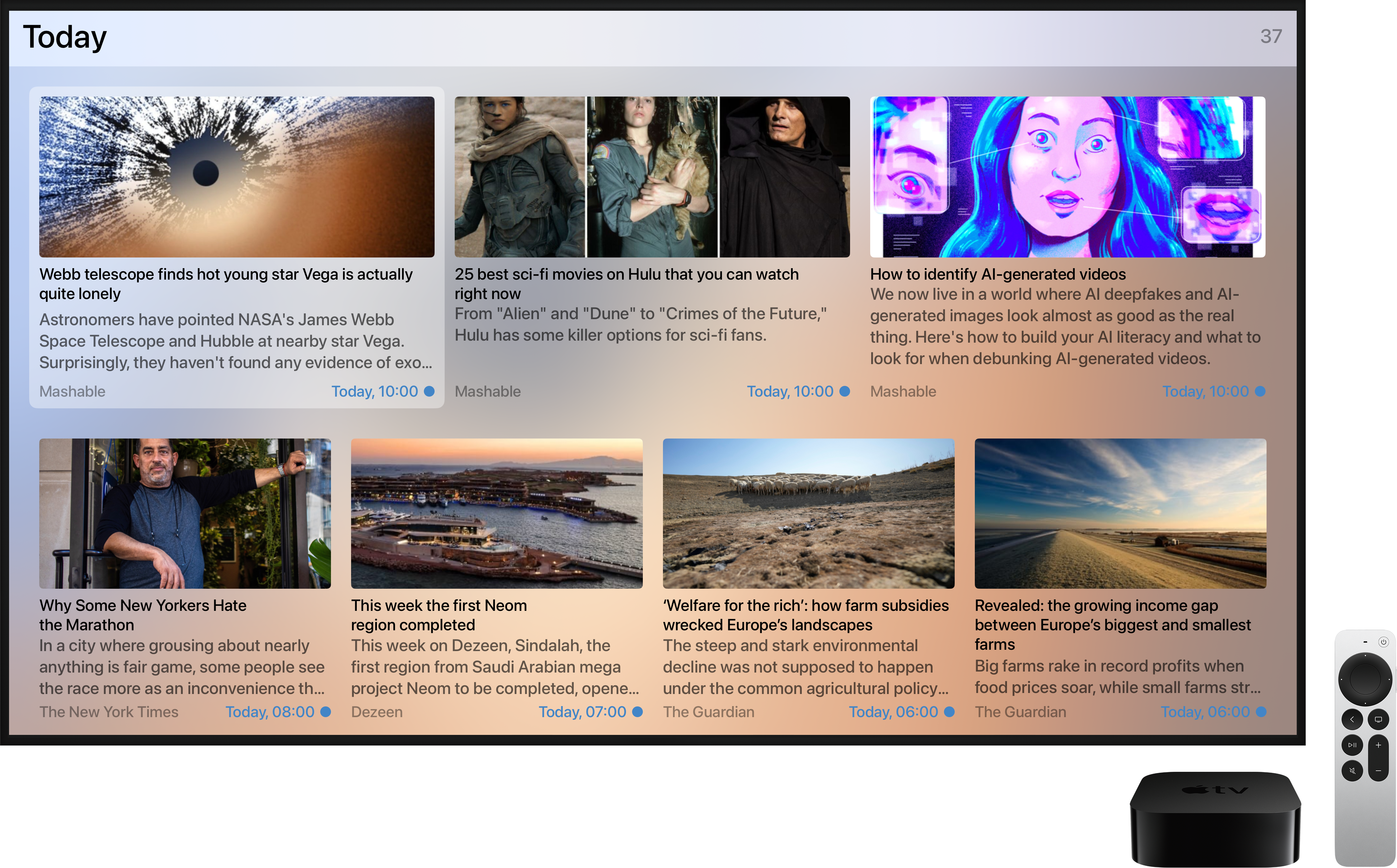Click the back button on the remote
The width and height of the screenshot is (1397, 868).
coord(1352,719)
